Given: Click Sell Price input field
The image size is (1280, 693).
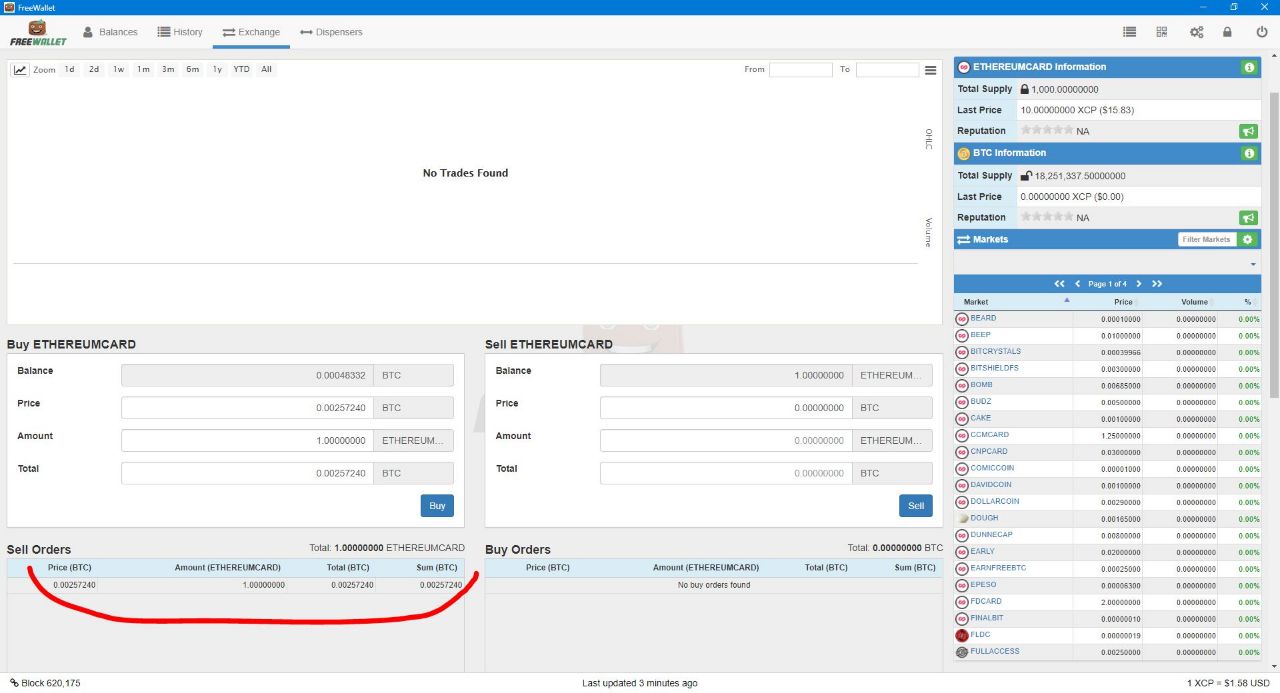Looking at the screenshot, I should click(x=726, y=408).
